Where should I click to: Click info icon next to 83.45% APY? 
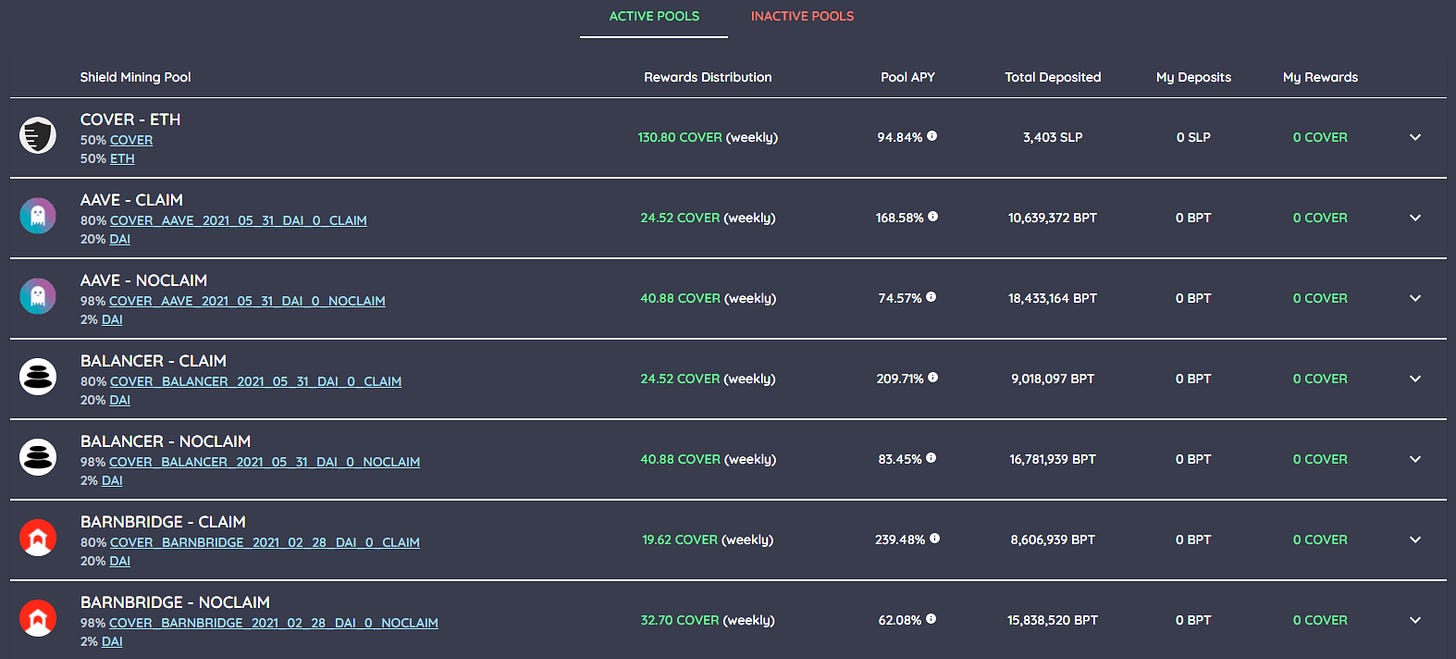click(x=931, y=458)
